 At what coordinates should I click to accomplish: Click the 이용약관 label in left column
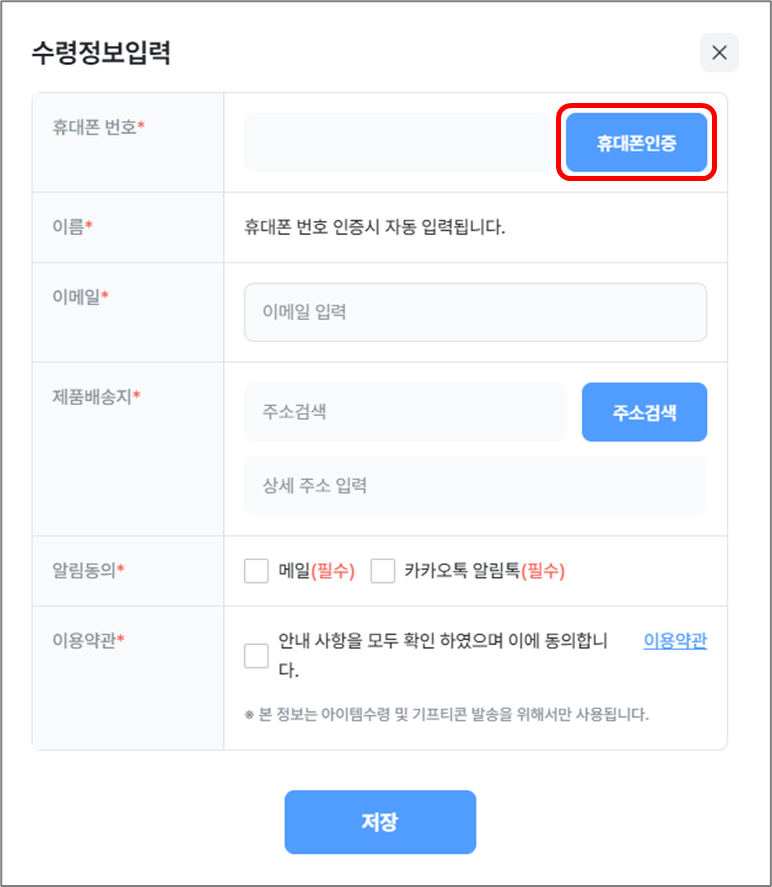tap(88, 640)
